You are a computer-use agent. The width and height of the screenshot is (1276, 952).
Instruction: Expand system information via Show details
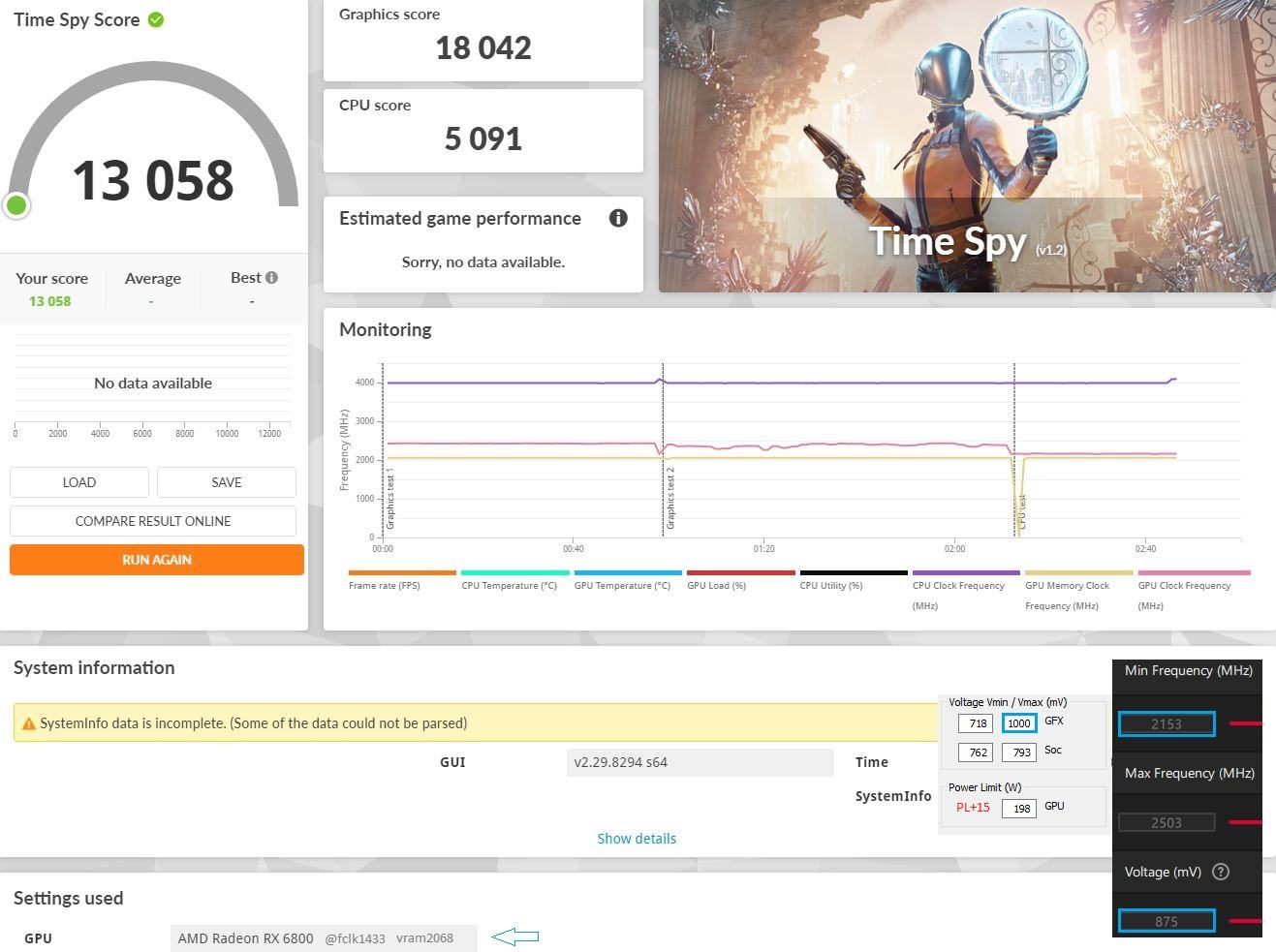637,839
